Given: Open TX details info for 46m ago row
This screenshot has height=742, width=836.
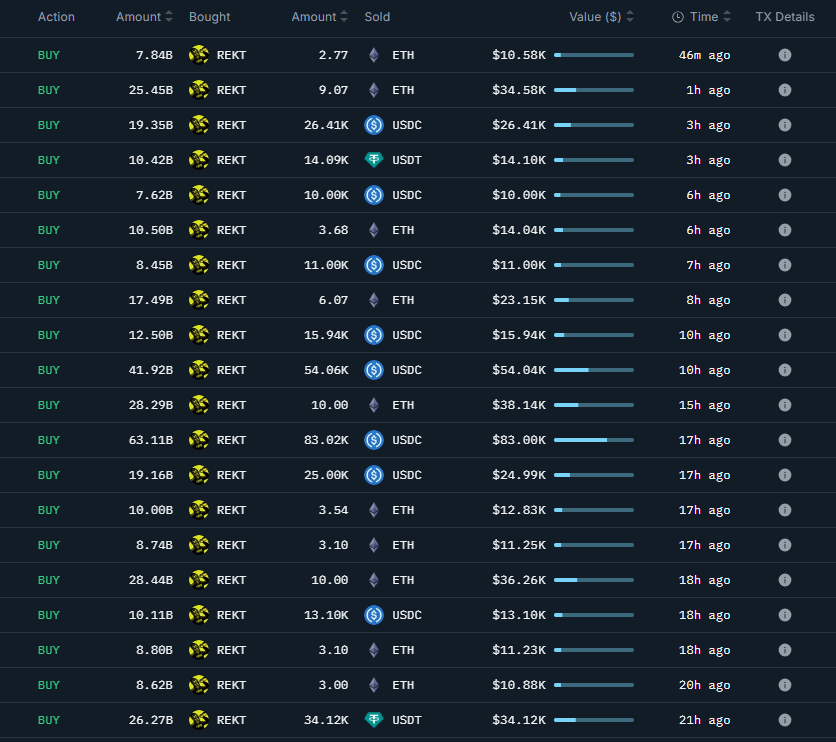Looking at the screenshot, I should 784,55.
